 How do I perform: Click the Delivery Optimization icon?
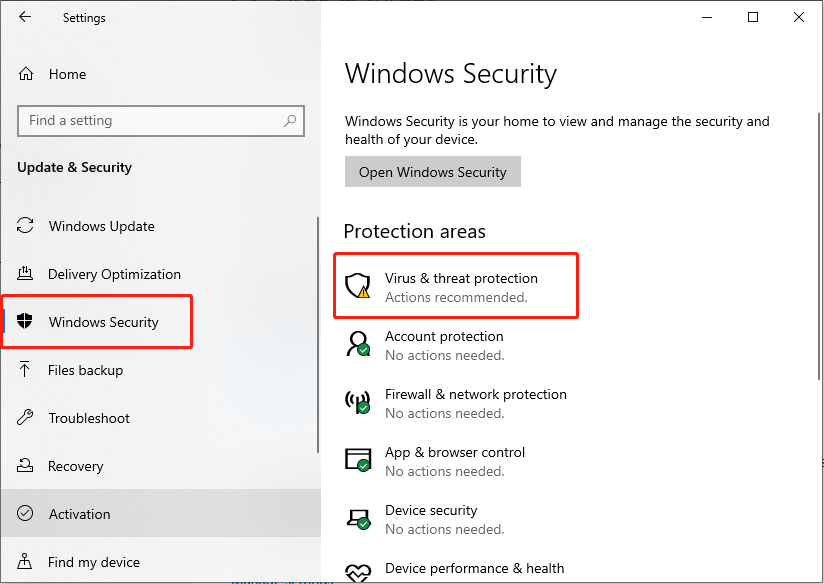coord(25,273)
